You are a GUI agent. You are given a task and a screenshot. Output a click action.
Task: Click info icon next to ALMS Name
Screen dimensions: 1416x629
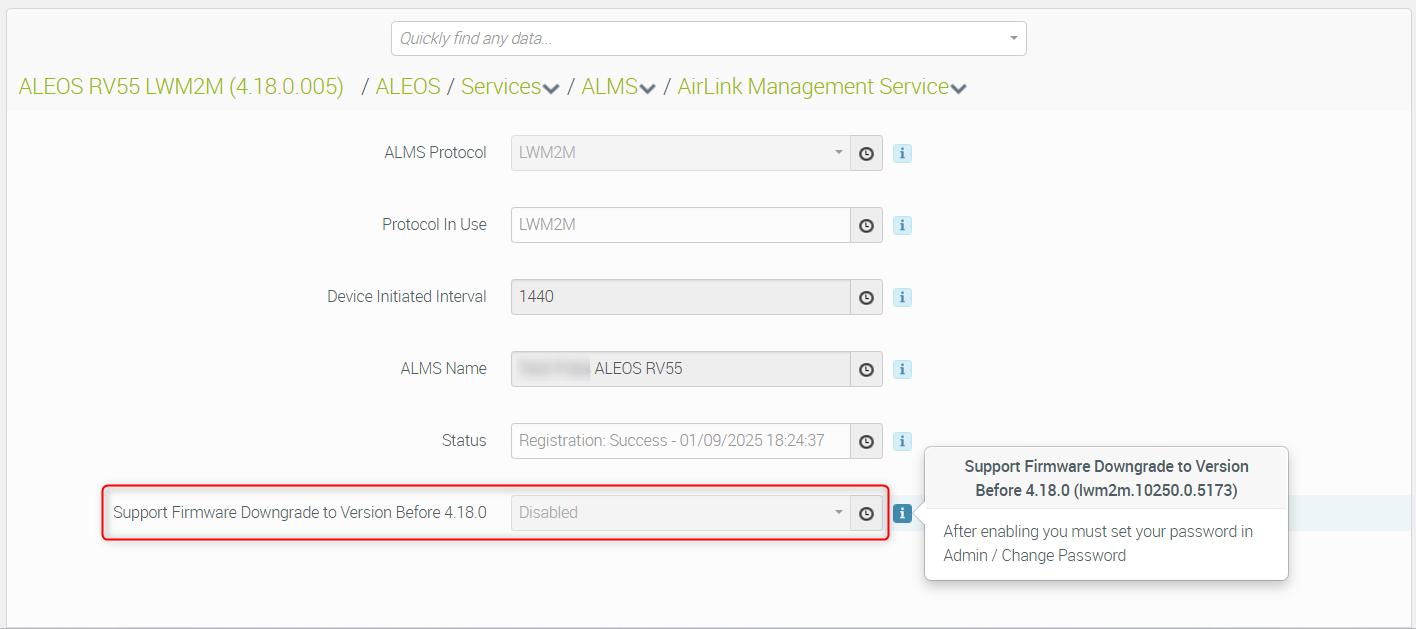(902, 369)
